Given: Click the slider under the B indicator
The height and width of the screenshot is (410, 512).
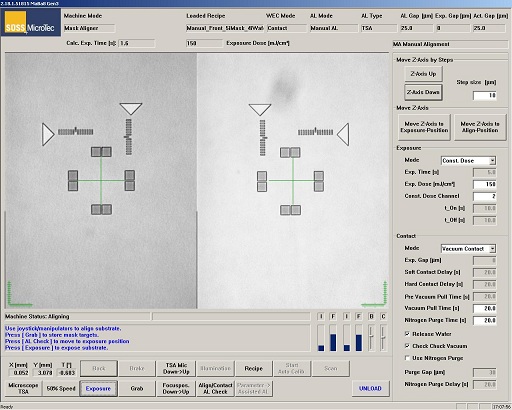Looking at the screenshot, I should coord(371,338).
